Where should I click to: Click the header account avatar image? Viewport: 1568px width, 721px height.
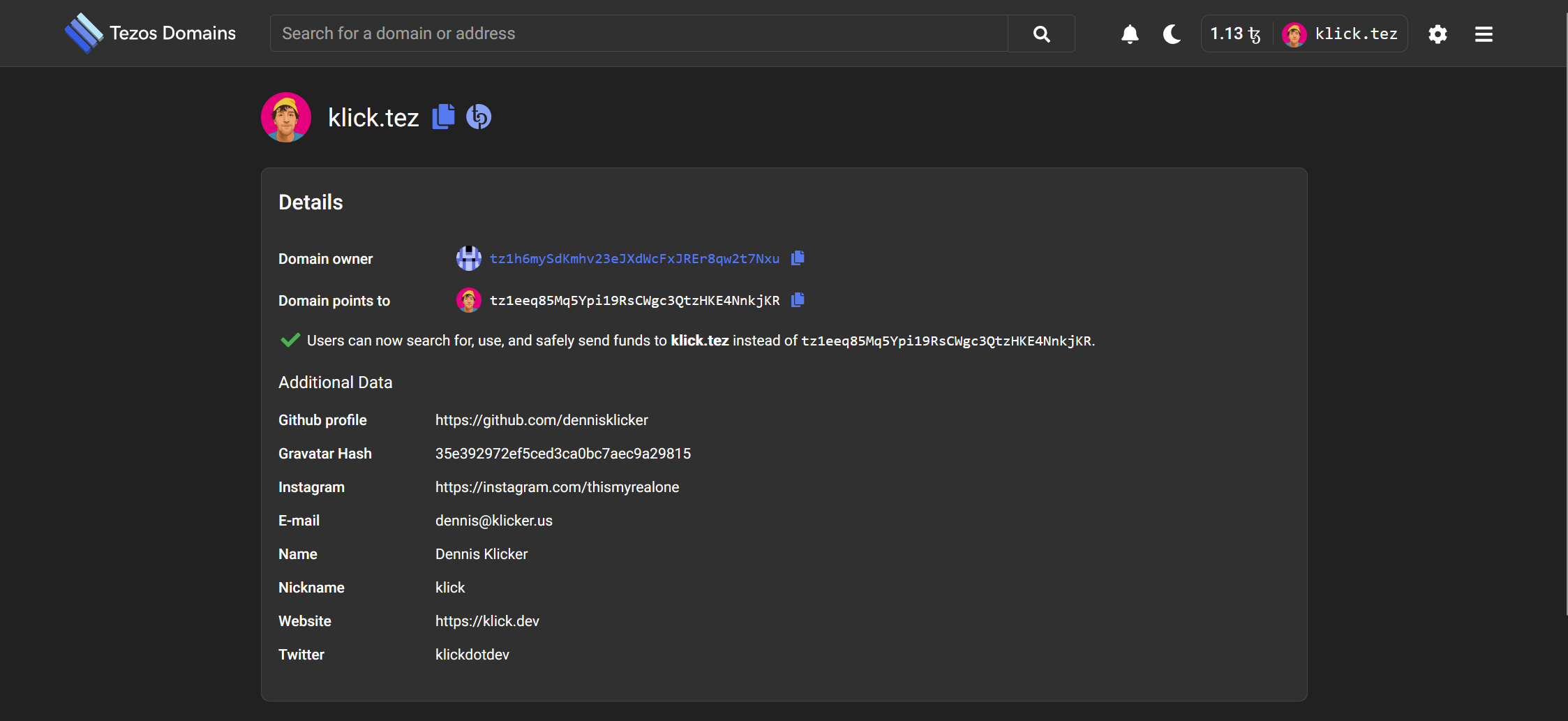click(x=1294, y=34)
